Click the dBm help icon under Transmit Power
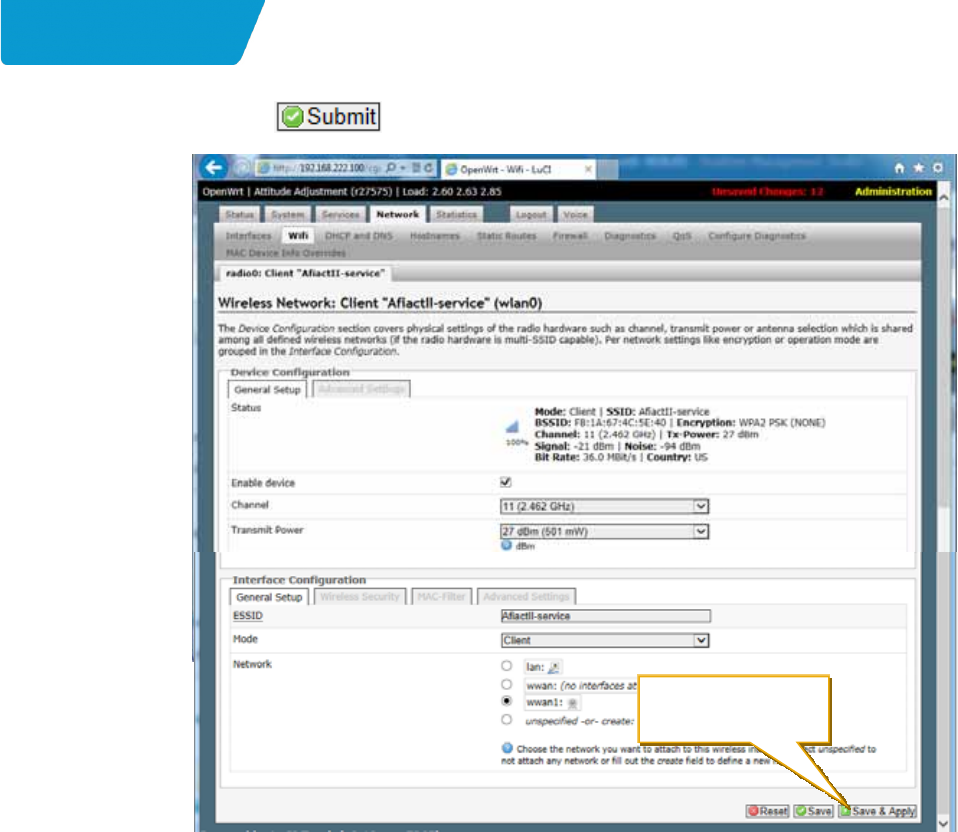 click(x=506, y=546)
